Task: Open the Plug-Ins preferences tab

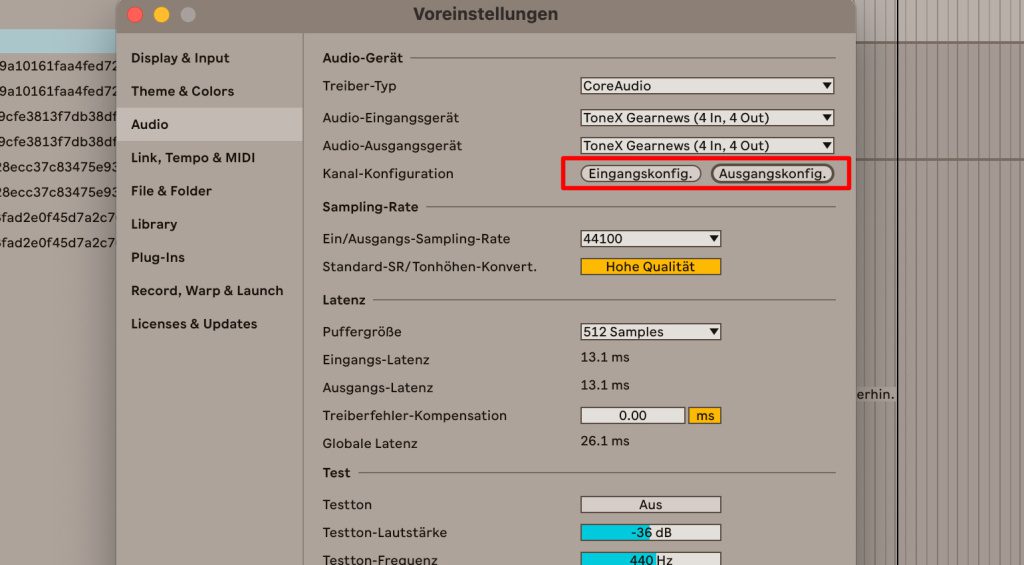Action: 158,257
